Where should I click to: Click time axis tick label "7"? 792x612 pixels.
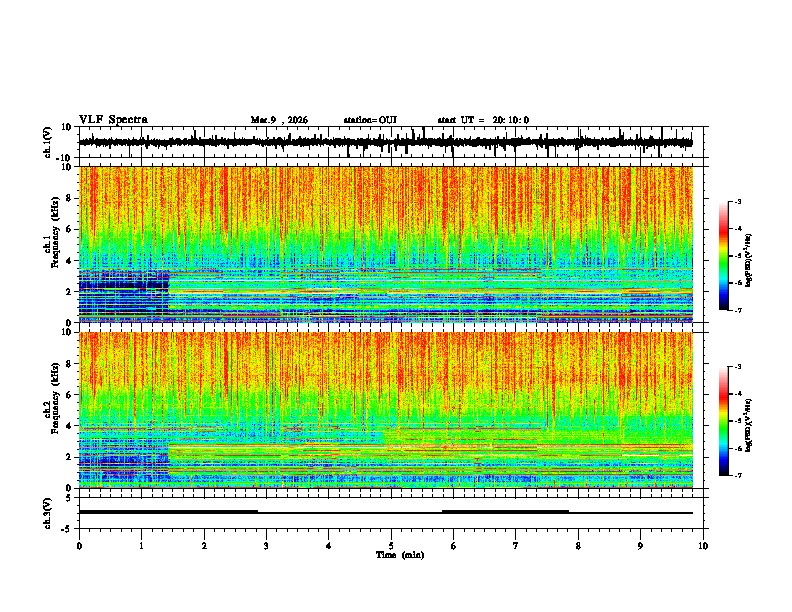pos(516,546)
